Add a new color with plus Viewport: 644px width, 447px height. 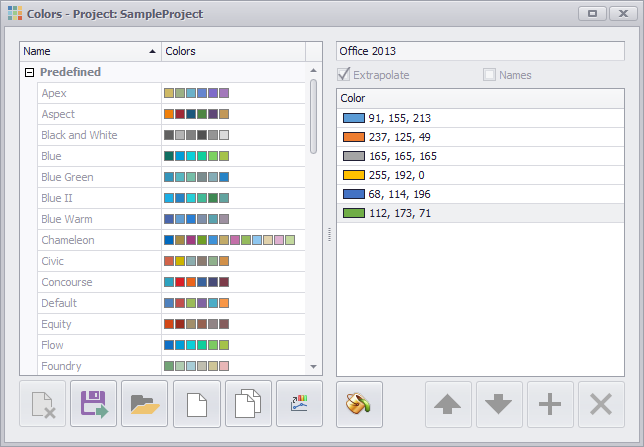coord(550,404)
